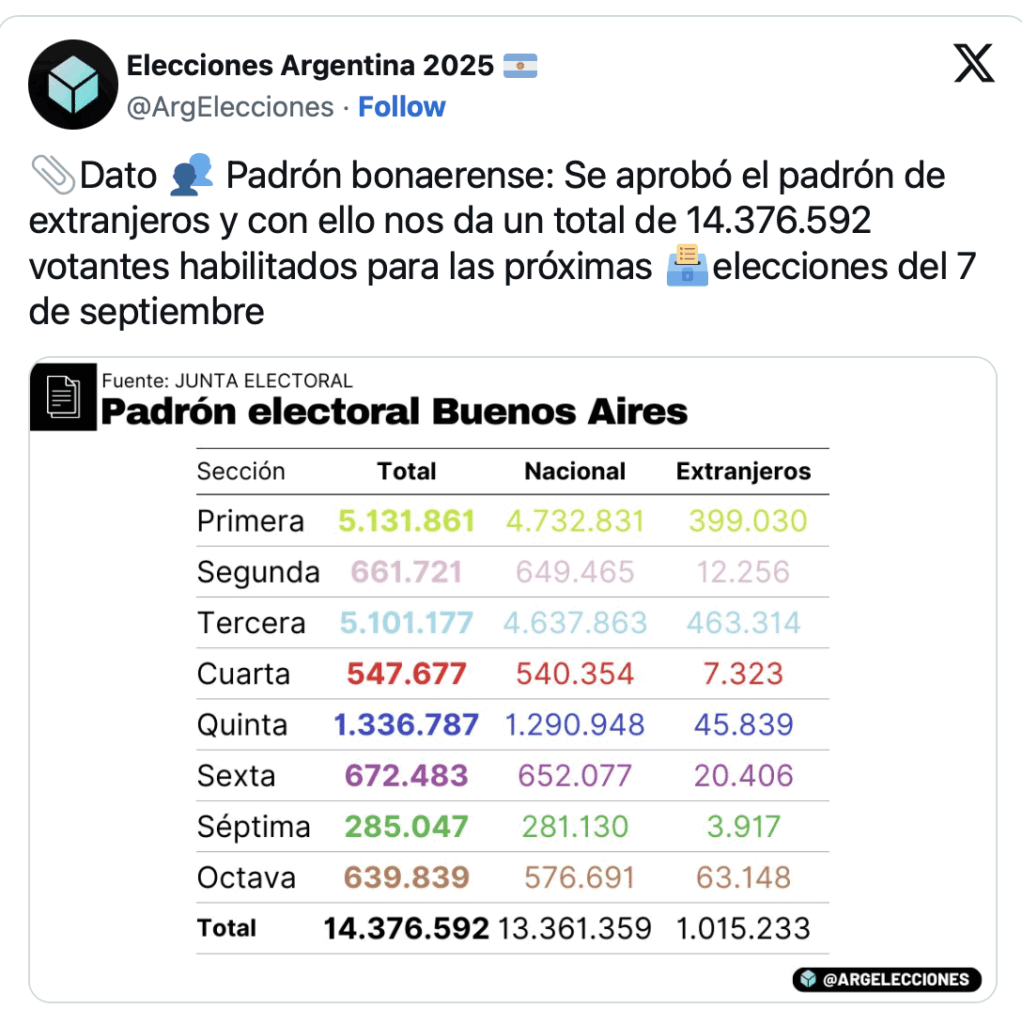Click the black document icon in image
The height and width of the screenshot is (1024, 1022).
pos(63,396)
